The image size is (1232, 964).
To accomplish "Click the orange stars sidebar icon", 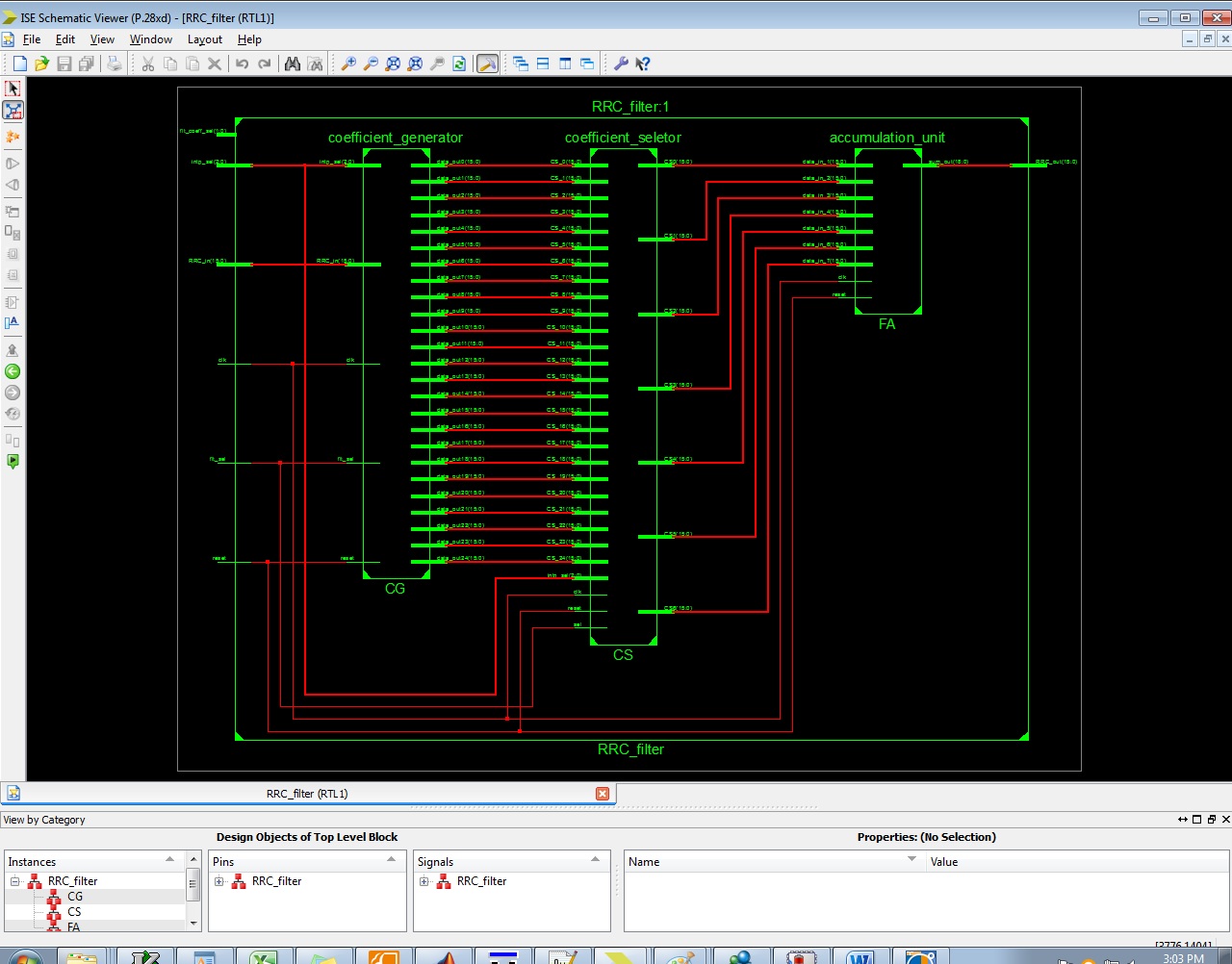I will [13, 138].
